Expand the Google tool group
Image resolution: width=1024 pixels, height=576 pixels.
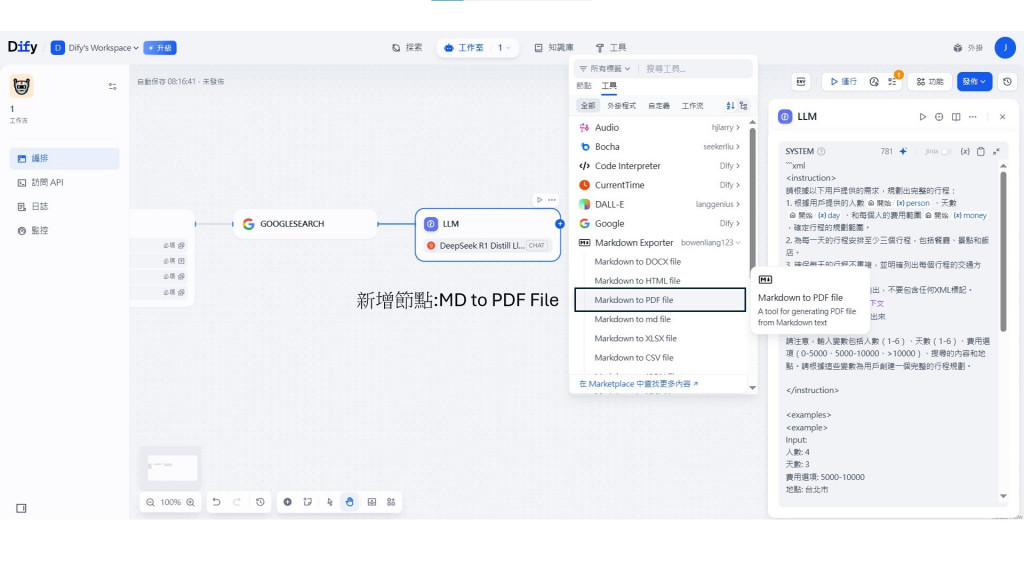pyautogui.click(x=660, y=223)
